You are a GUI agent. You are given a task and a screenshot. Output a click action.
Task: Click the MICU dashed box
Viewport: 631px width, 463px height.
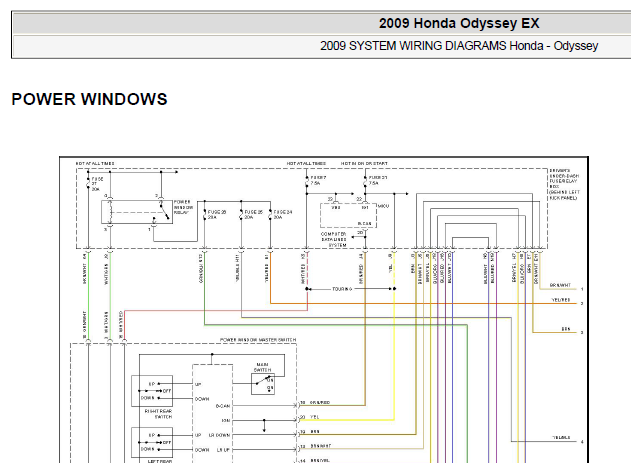(x=348, y=216)
